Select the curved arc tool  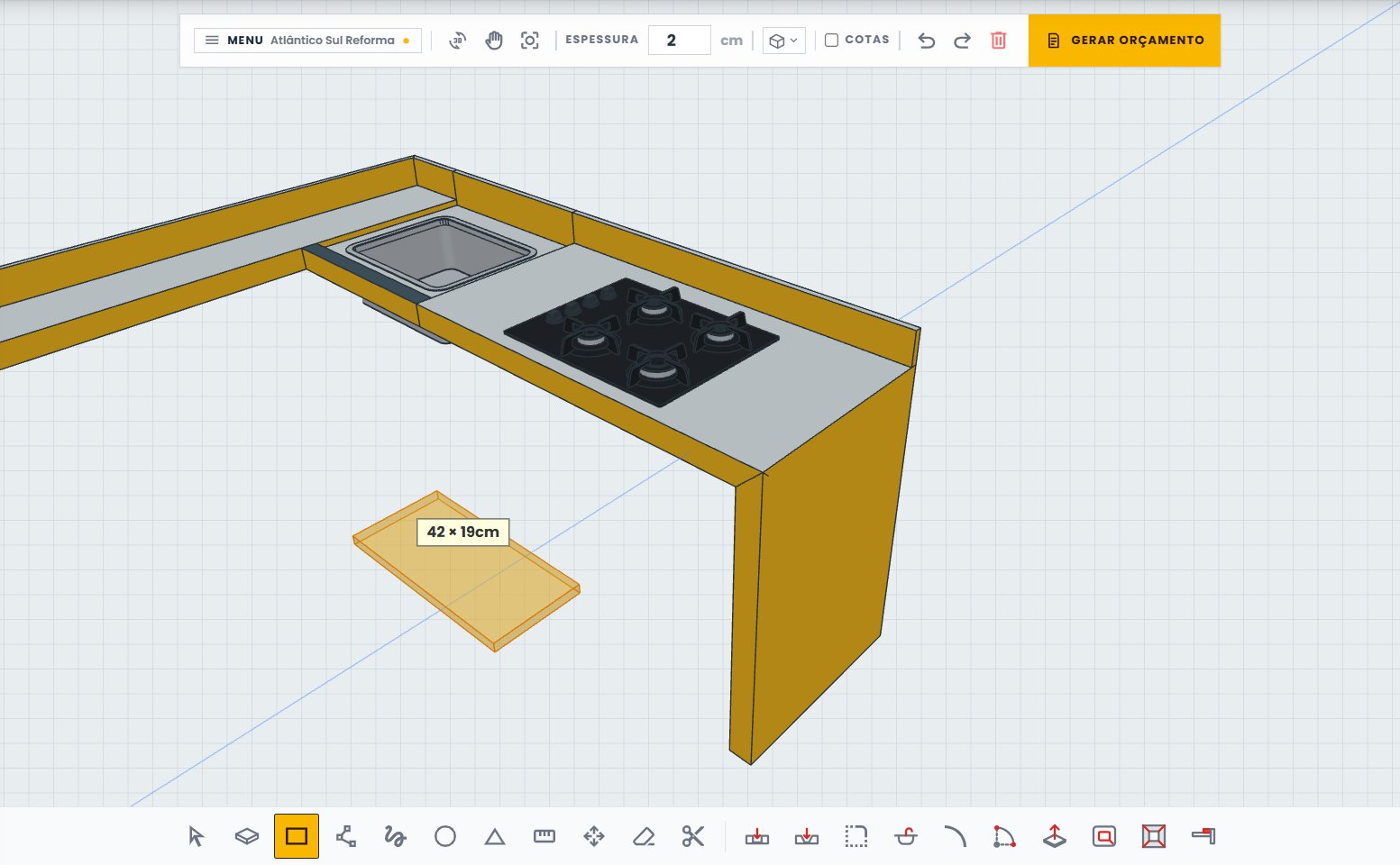956,836
